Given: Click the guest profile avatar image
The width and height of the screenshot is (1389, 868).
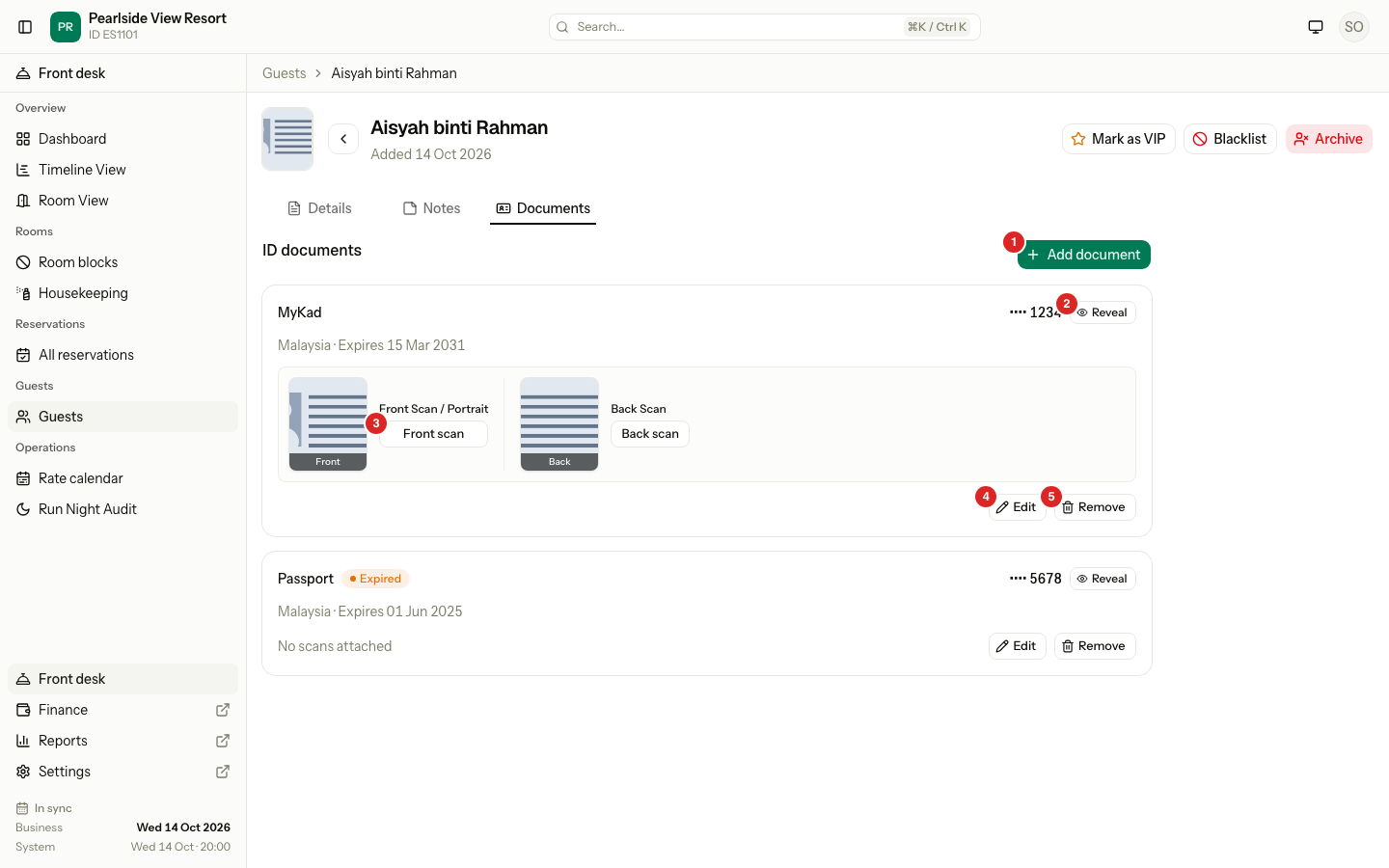Looking at the screenshot, I should 287,139.
